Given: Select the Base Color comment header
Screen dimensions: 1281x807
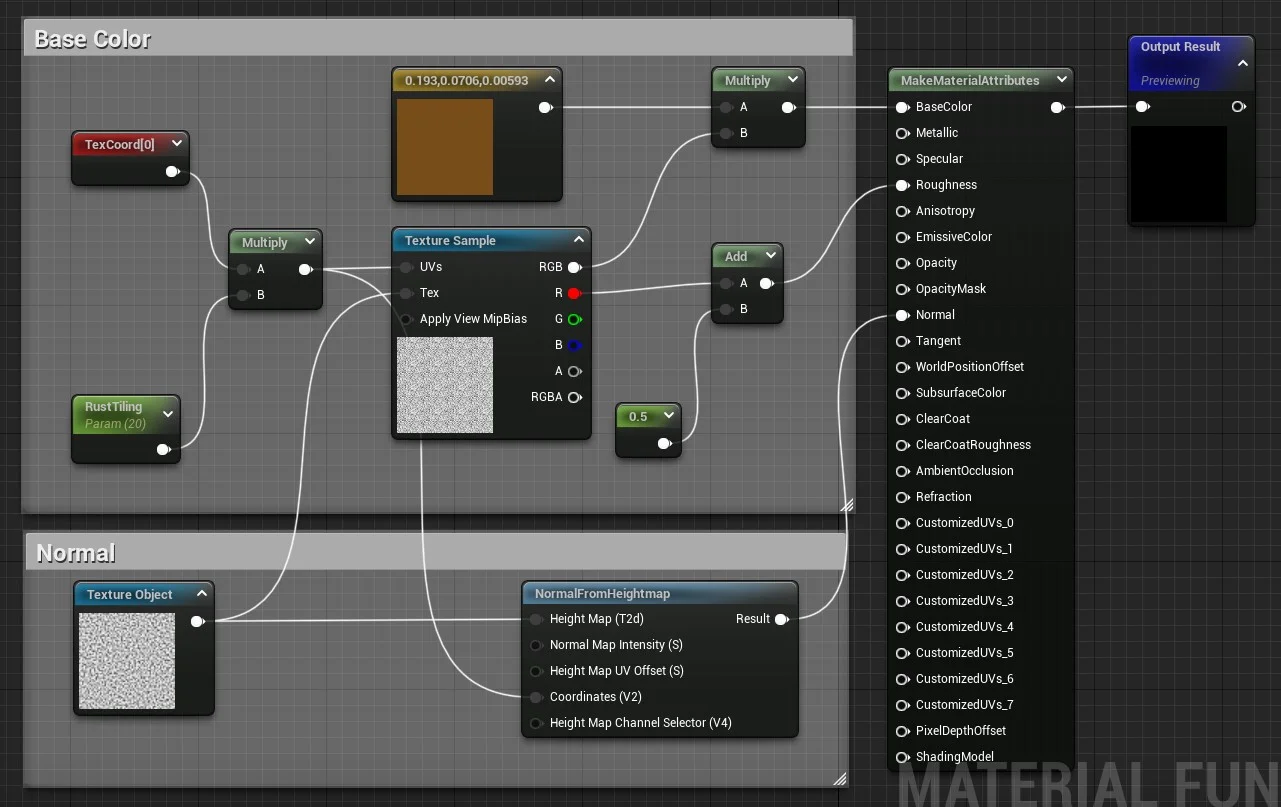Looking at the screenshot, I should tap(438, 38).
